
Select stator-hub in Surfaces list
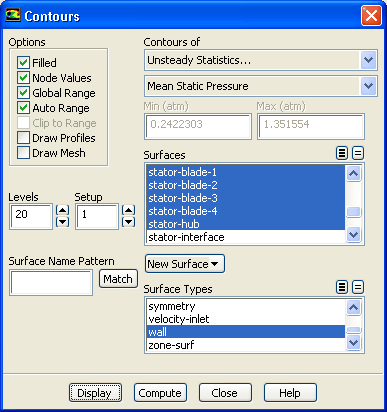tap(246, 224)
